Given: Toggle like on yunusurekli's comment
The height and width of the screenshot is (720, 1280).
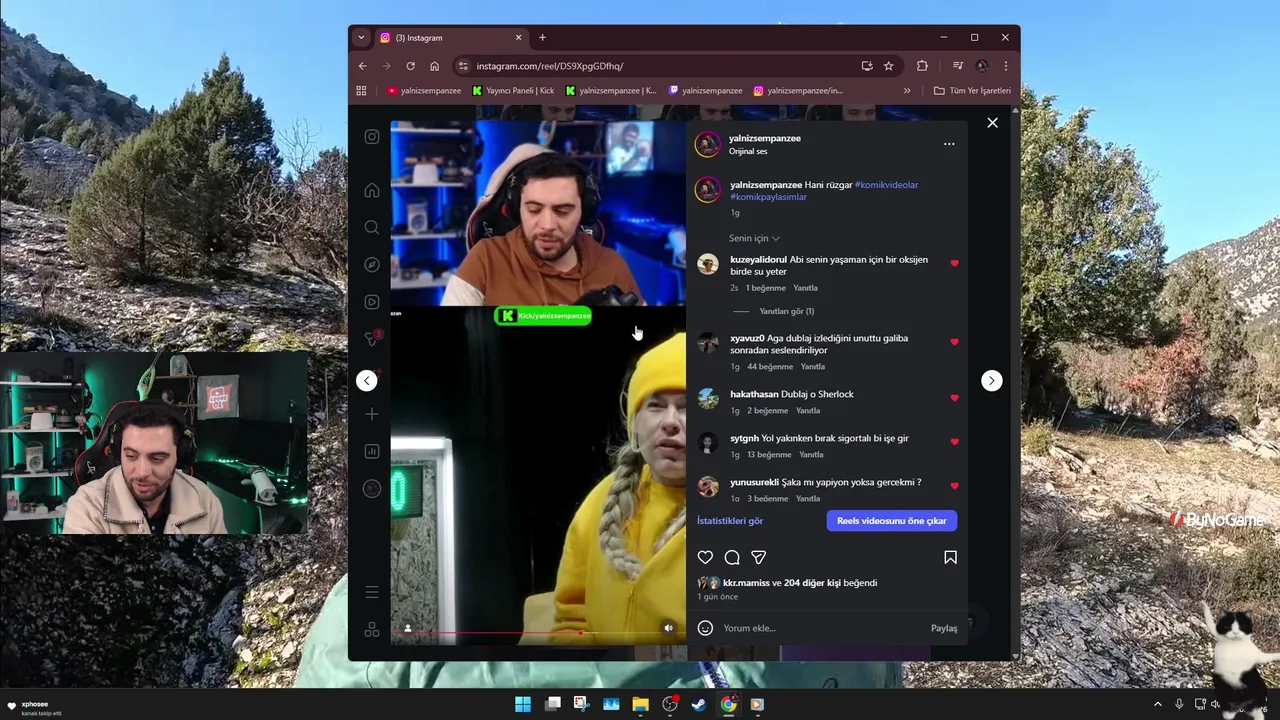Looking at the screenshot, I should coord(954,486).
